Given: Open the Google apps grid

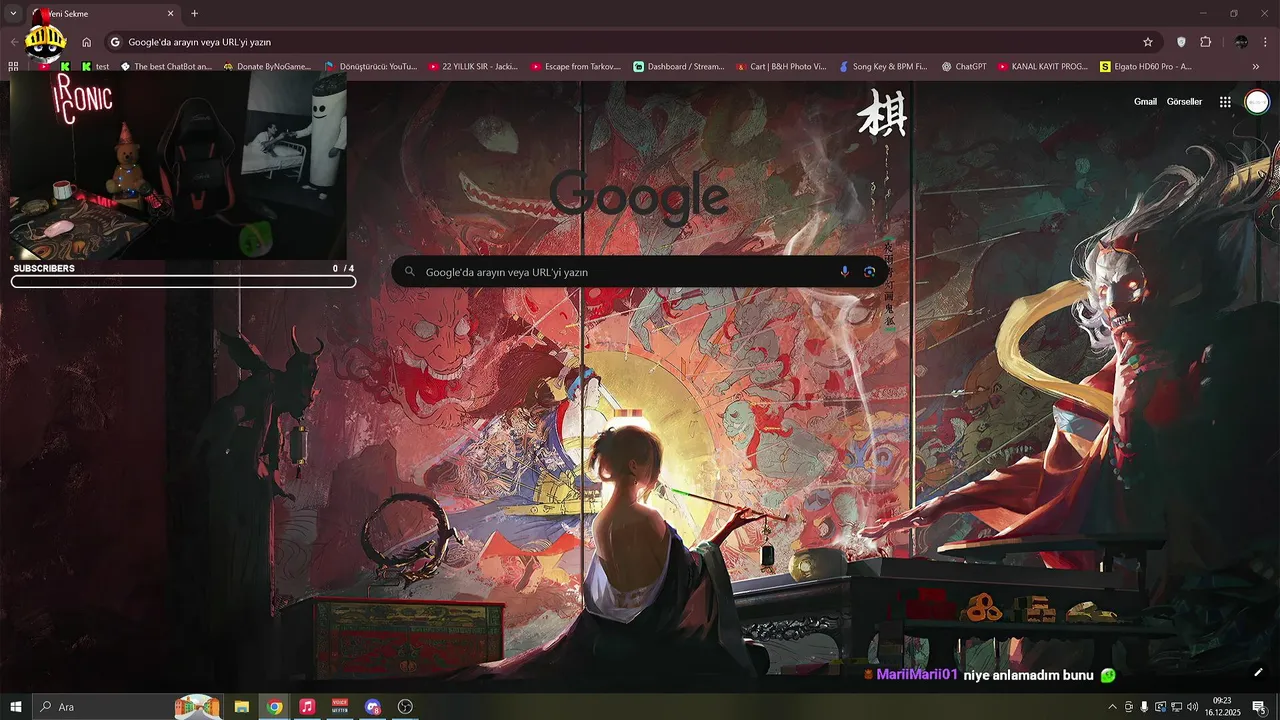Looking at the screenshot, I should pos(1225,102).
